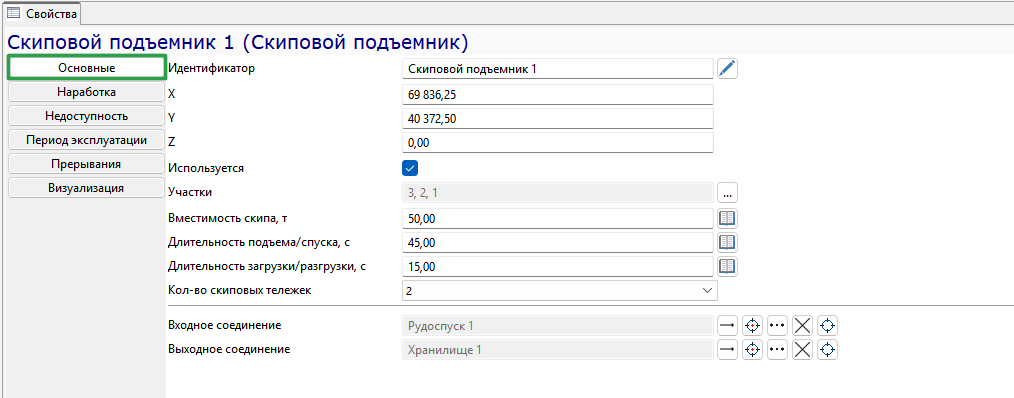
Task: Click red-dot target icon for Выходное соединение
Action: coord(752,349)
